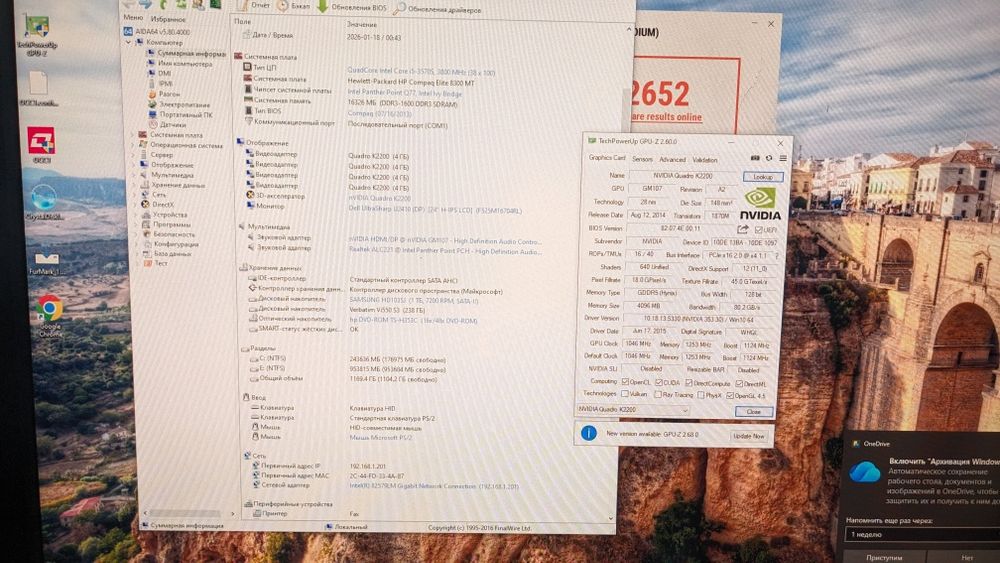Open the red OCCT desktop icon
The image size is (1000, 563).
pyautogui.click(x=41, y=145)
